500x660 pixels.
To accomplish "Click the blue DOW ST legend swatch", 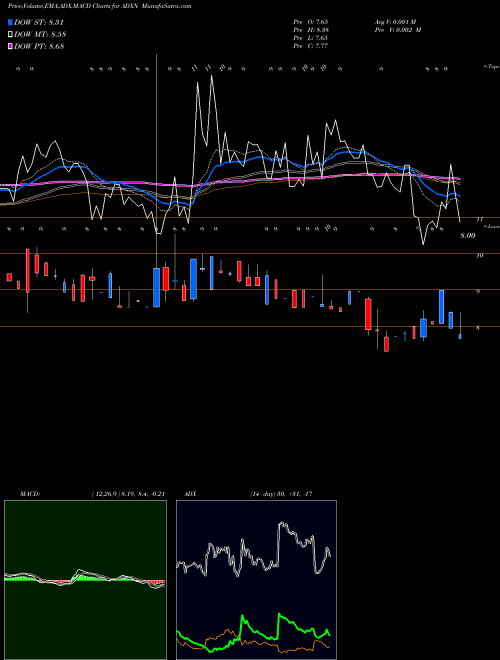I will click(10, 22).
